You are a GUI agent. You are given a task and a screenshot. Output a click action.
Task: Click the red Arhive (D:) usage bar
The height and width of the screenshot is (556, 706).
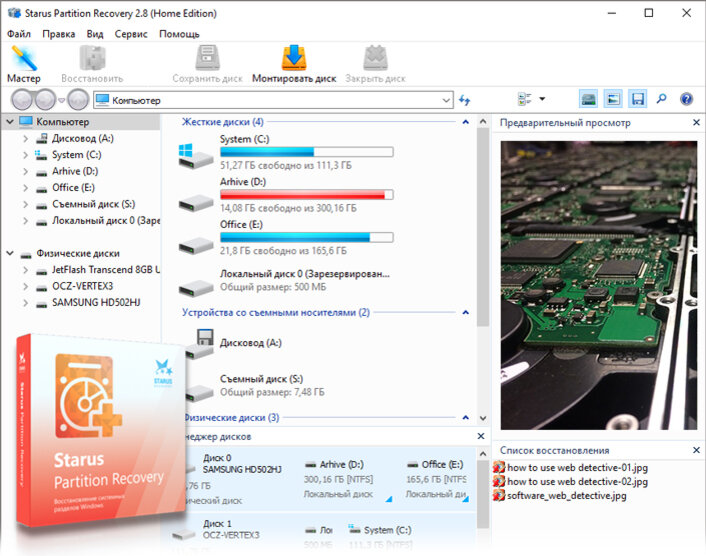(x=307, y=194)
